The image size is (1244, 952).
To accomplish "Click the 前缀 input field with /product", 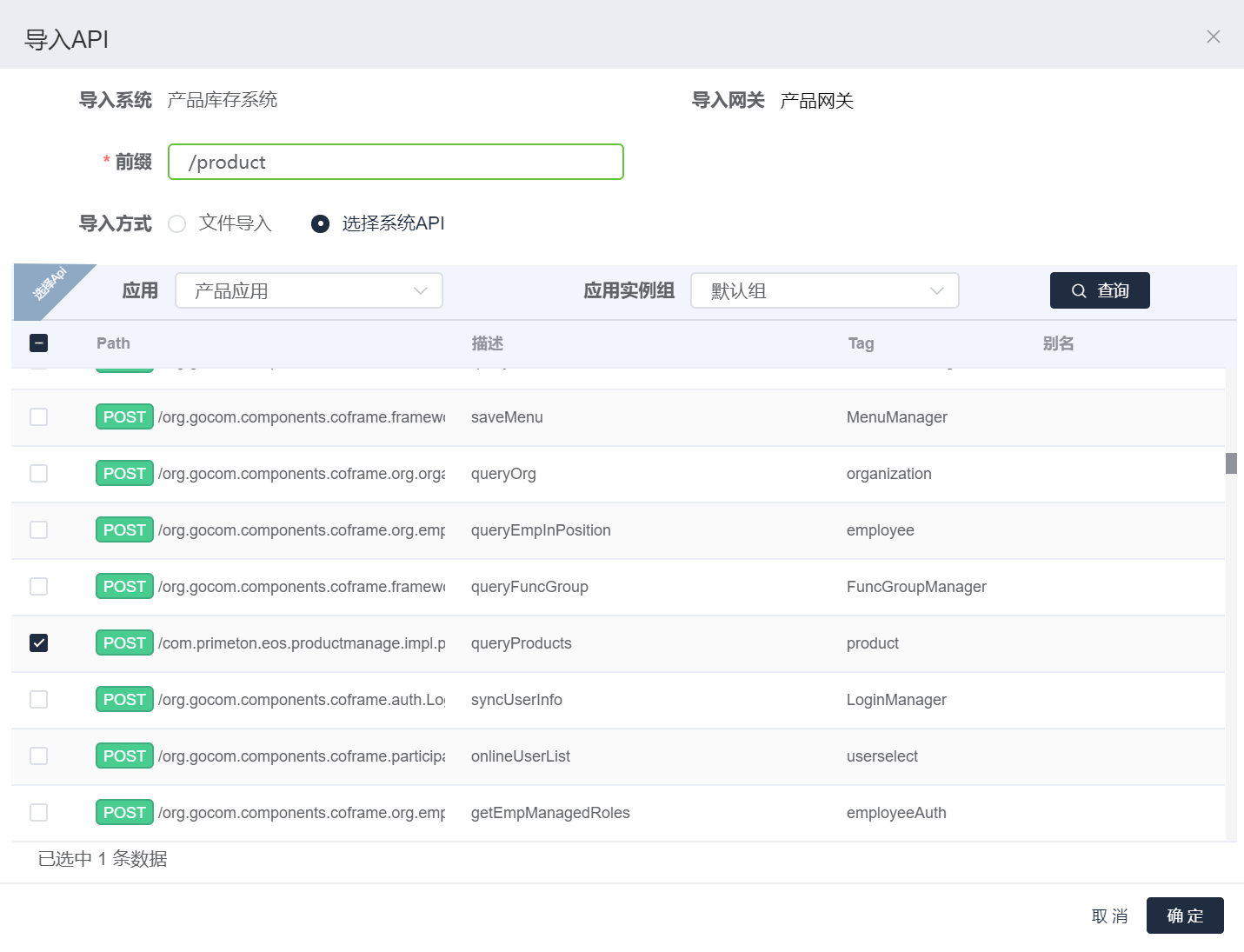I will coord(396,163).
